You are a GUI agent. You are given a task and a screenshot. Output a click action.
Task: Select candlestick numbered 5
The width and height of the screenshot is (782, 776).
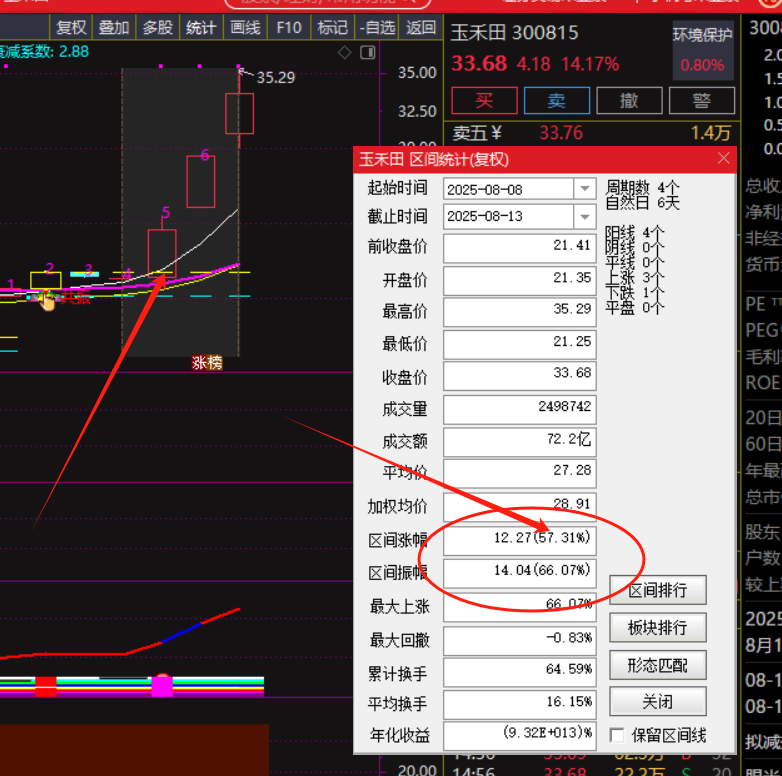pos(162,252)
